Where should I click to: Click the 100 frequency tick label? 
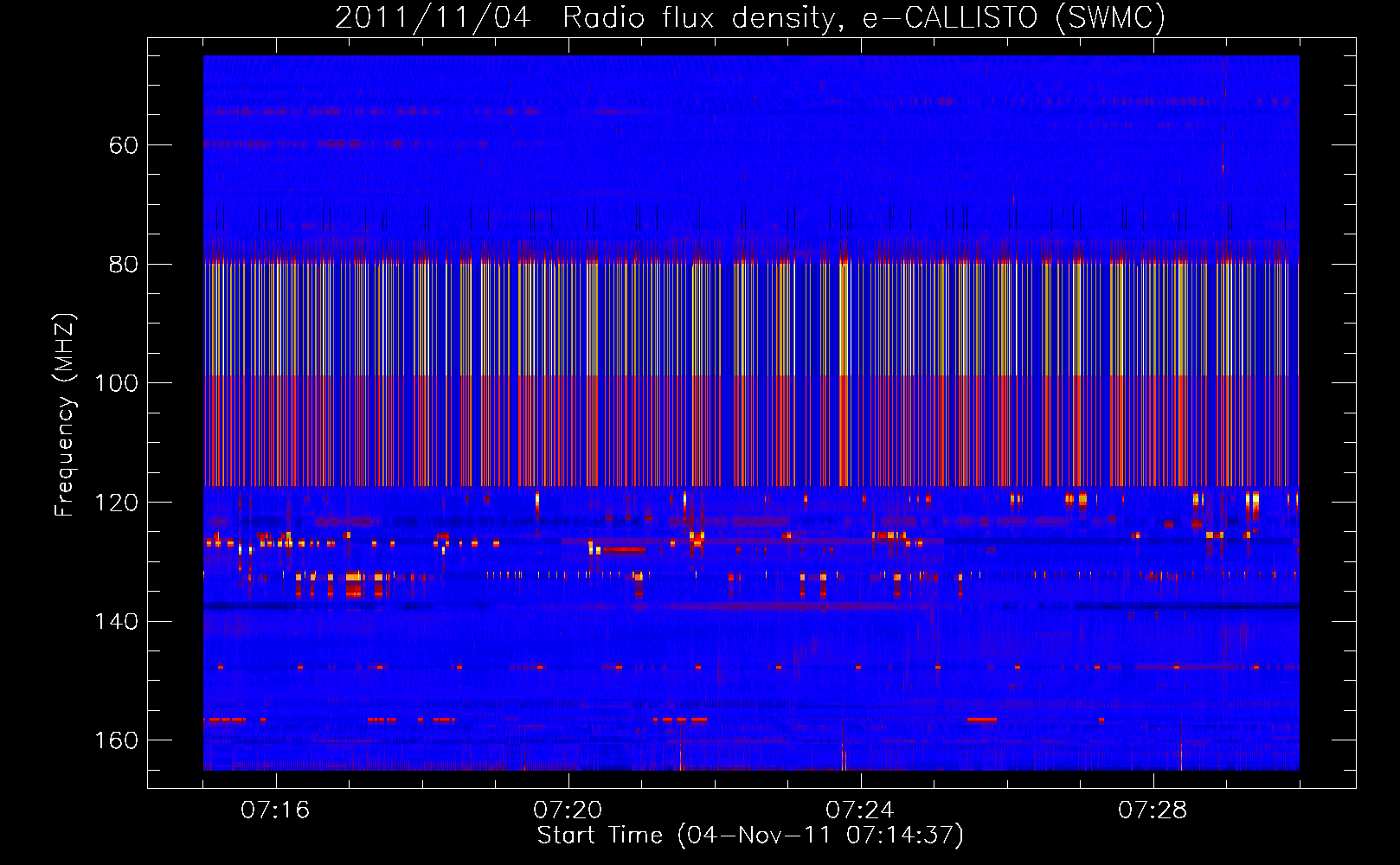(116, 383)
